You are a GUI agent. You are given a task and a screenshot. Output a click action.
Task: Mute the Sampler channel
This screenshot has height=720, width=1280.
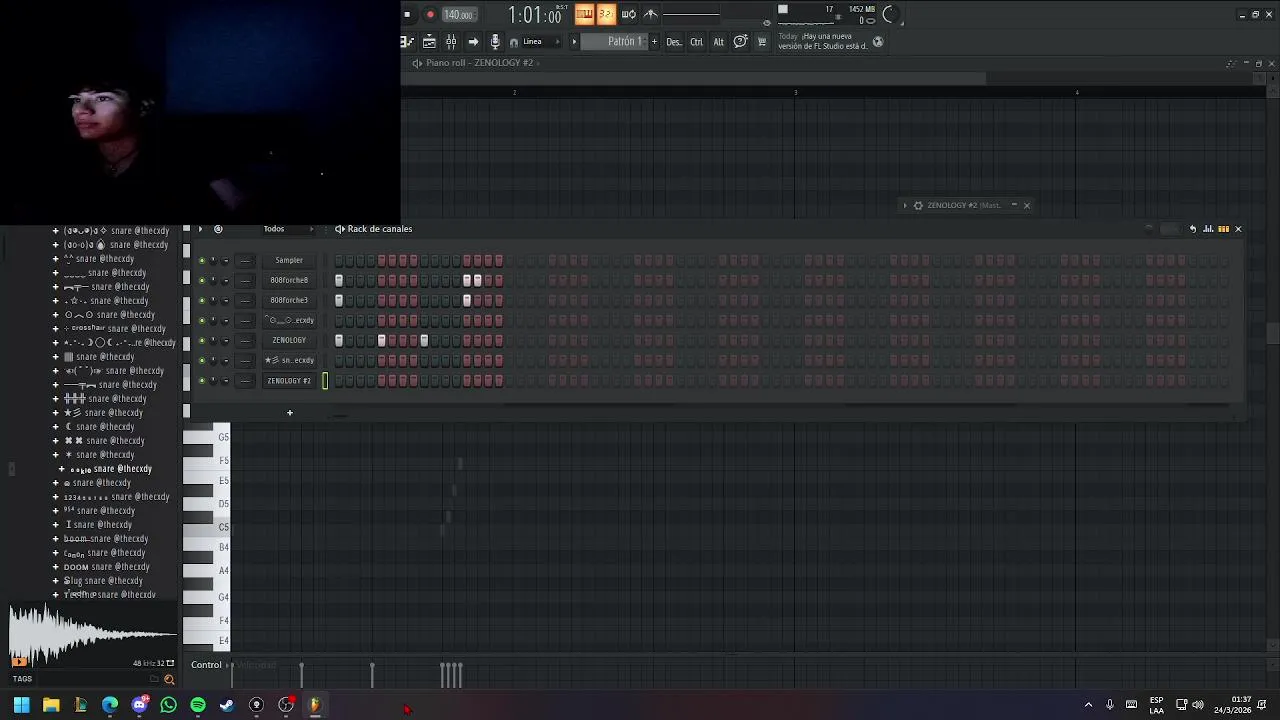[x=201, y=260]
